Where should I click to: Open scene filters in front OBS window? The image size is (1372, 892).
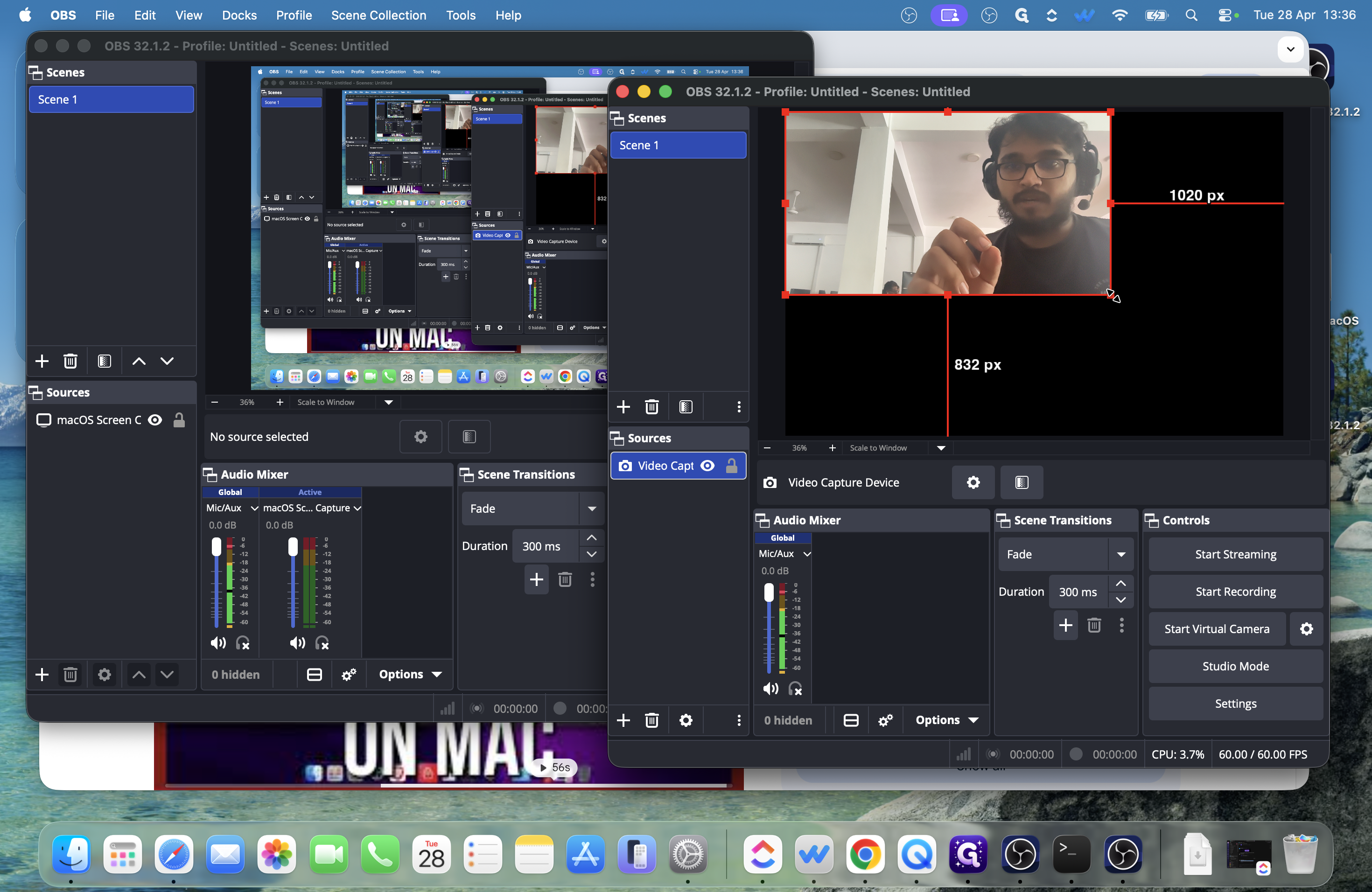click(686, 407)
